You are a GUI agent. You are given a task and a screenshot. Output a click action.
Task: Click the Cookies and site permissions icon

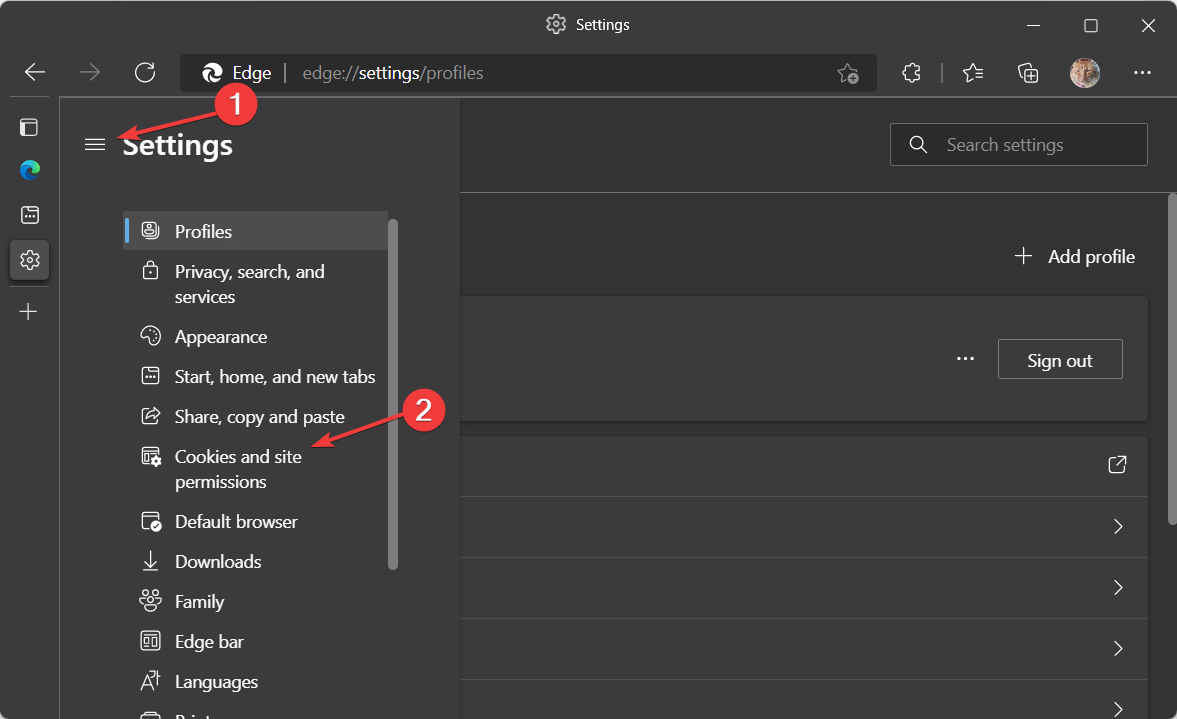pyautogui.click(x=151, y=456)
